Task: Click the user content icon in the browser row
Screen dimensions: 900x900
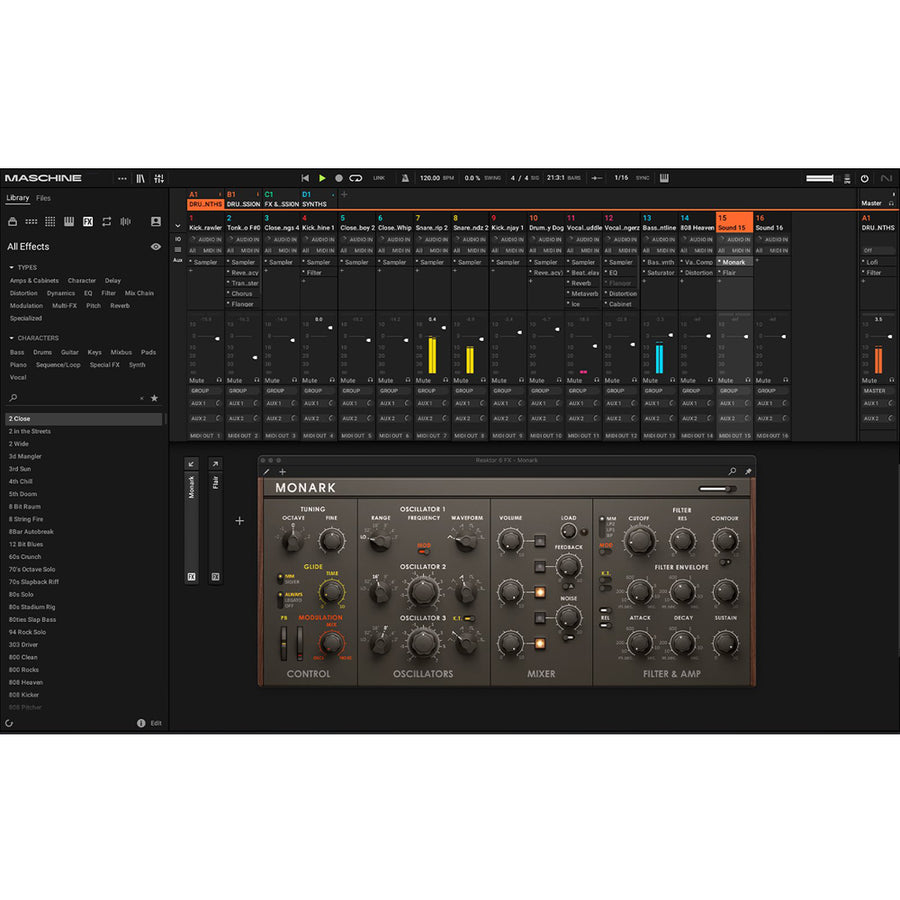Action: 155,222
